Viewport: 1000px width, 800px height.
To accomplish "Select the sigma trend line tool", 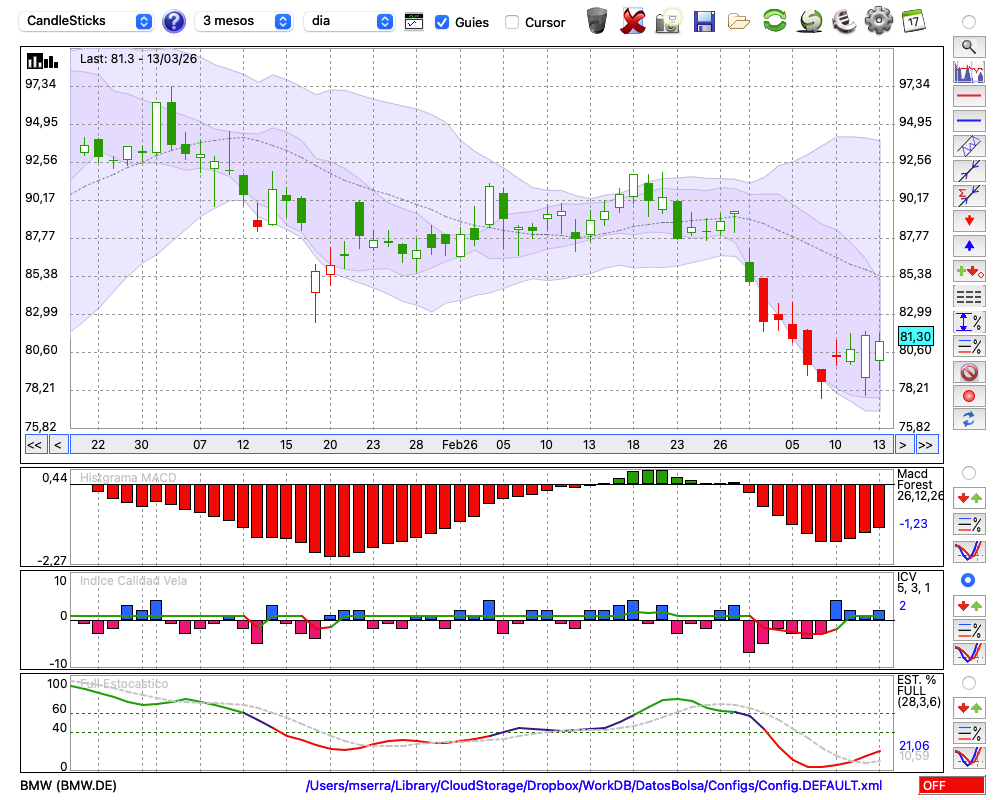I will tap(969, 196).
